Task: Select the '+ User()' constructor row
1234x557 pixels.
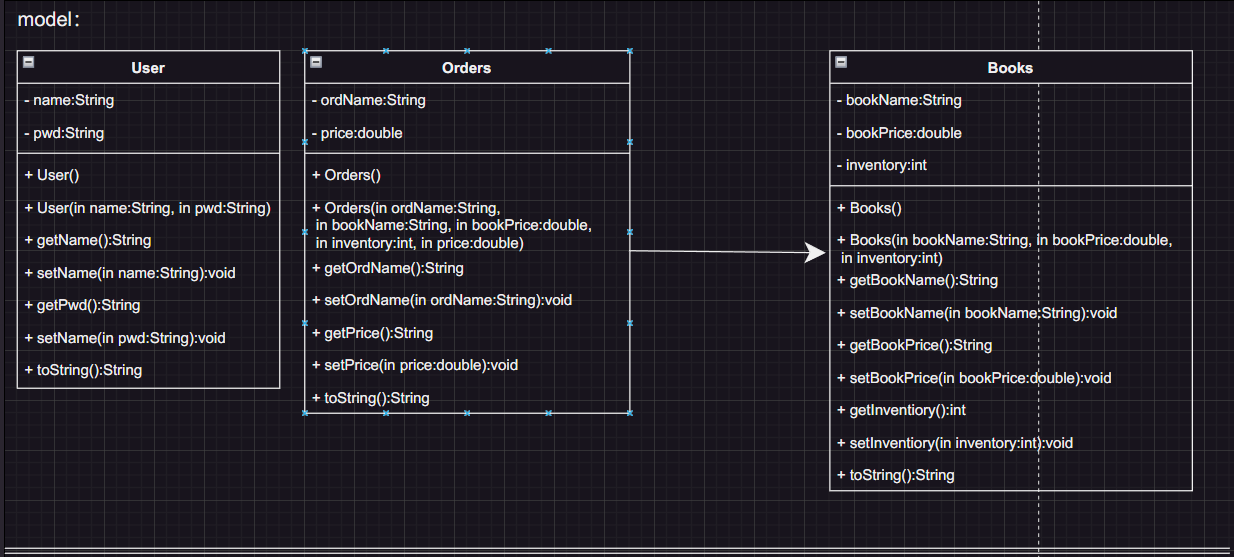Action: coord(51,175)
